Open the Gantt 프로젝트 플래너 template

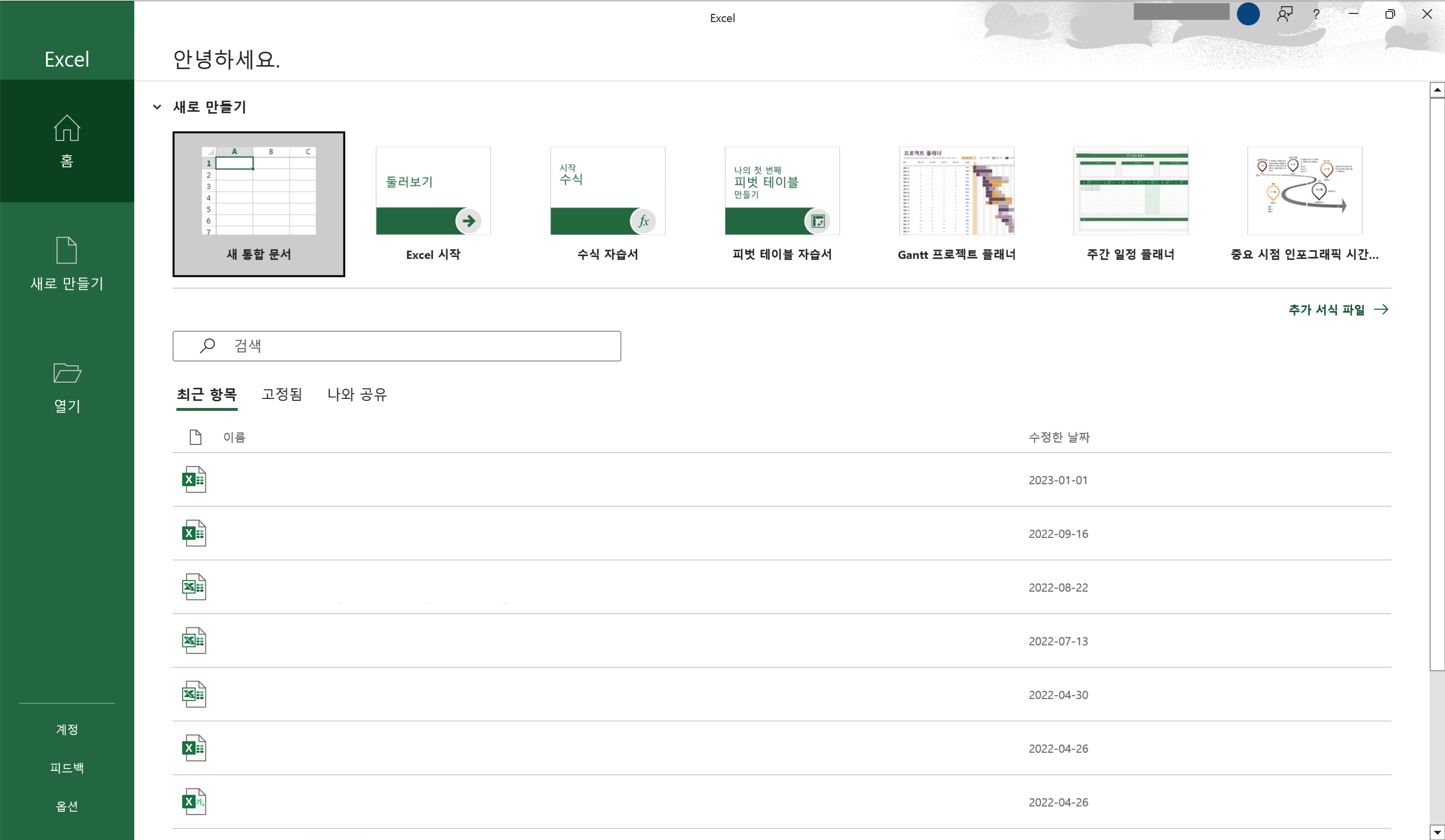956,204
